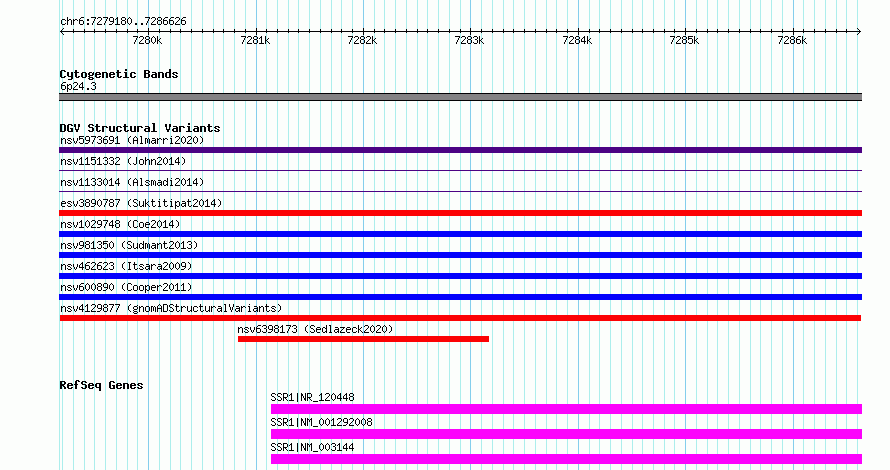Select the dark purple nsv5973691 variant bar
This screenshot has width=890, height=470.
[x=460, y=150]
